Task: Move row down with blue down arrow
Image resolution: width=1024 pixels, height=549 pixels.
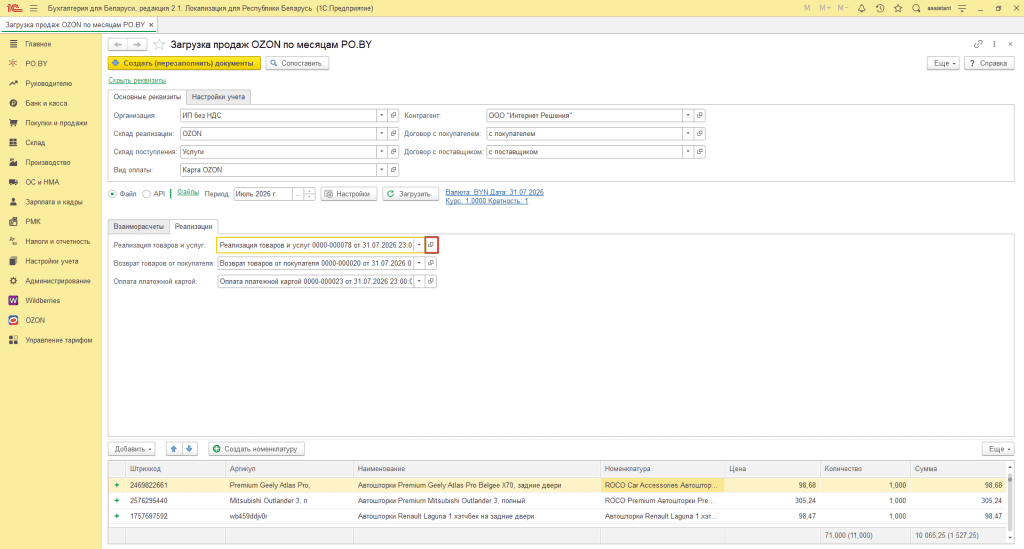Action: [x=189, y=449]
